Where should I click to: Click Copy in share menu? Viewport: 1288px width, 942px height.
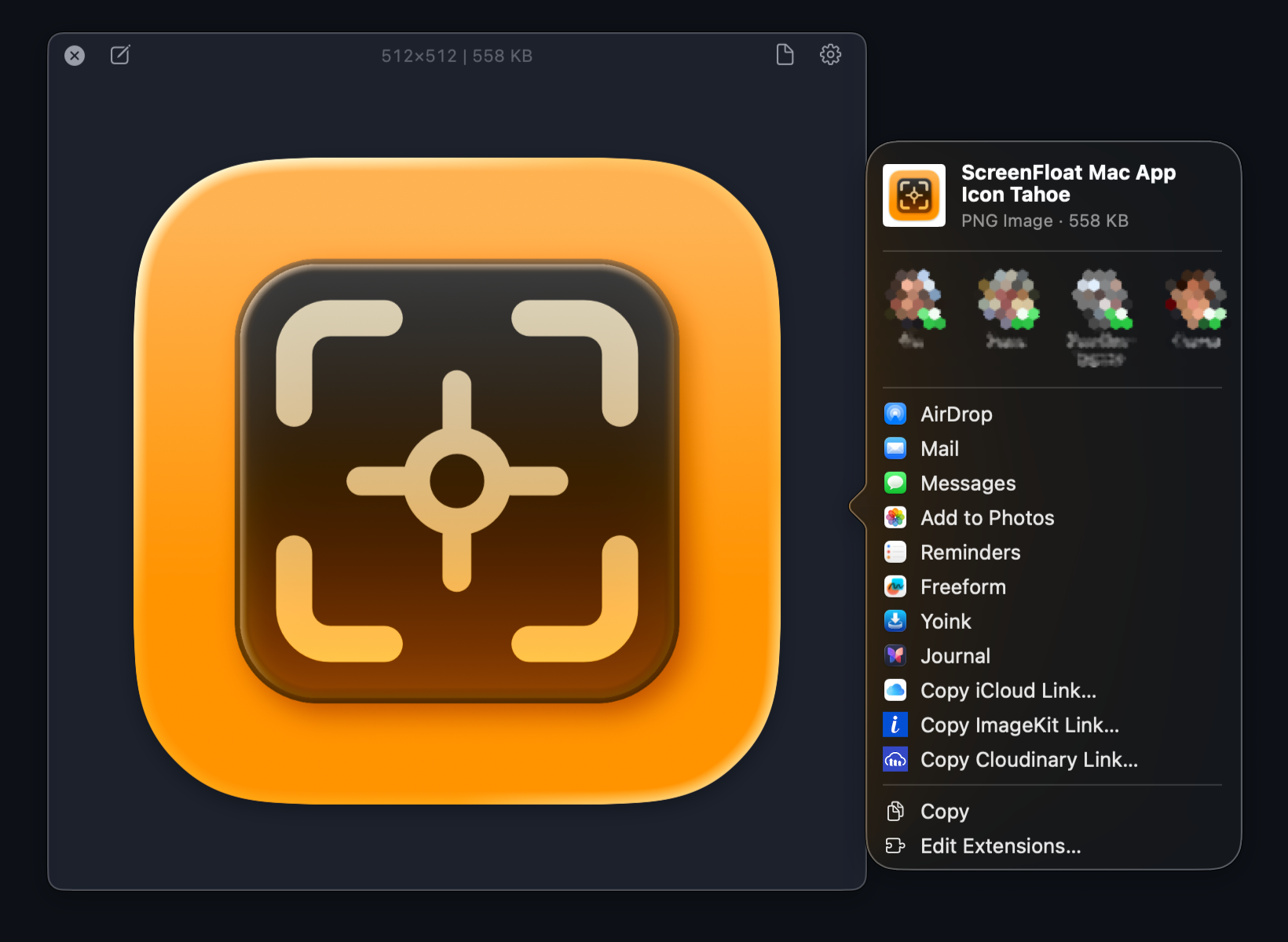pos(944,811)
